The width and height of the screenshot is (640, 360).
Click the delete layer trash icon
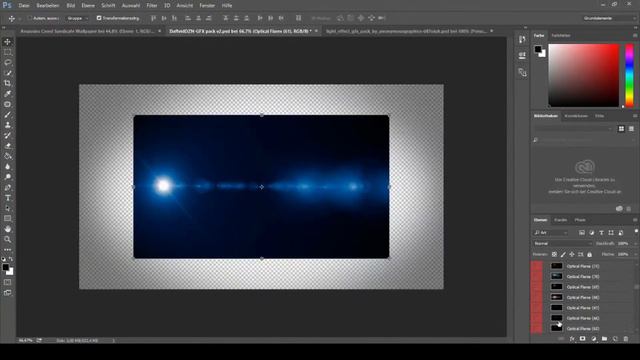tap(626, 339)
